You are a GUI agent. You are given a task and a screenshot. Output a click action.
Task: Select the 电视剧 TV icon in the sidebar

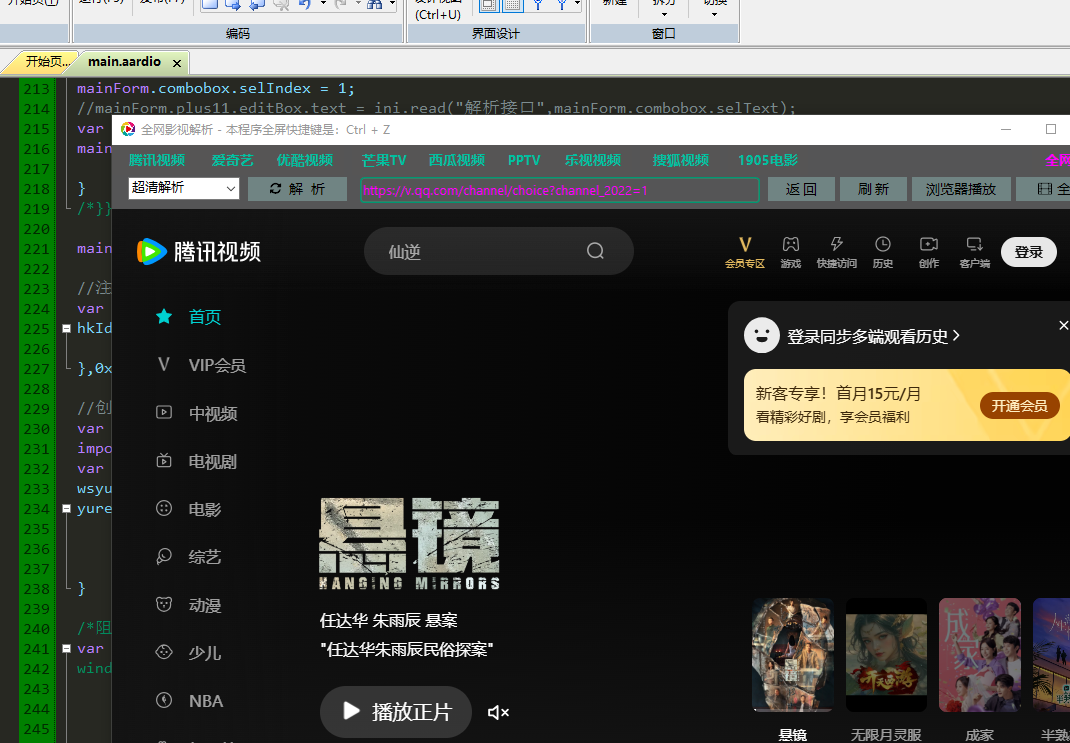[164, 461]
